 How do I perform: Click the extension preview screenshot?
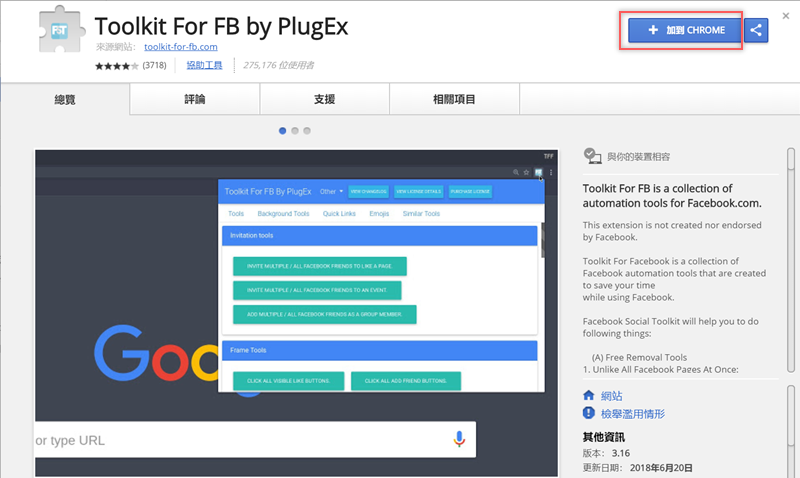click(296, 313)
